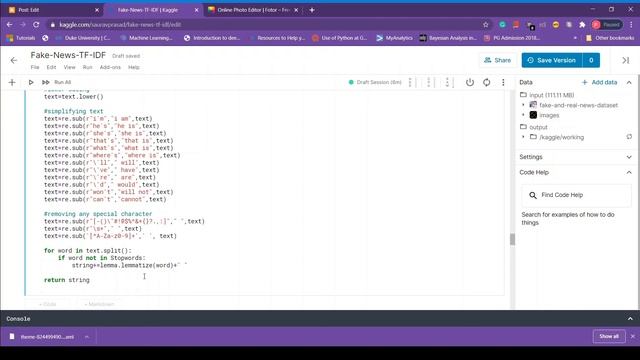Collapse the right sidebar panel
Screen dimensions: 640x360
click(626, 60)
